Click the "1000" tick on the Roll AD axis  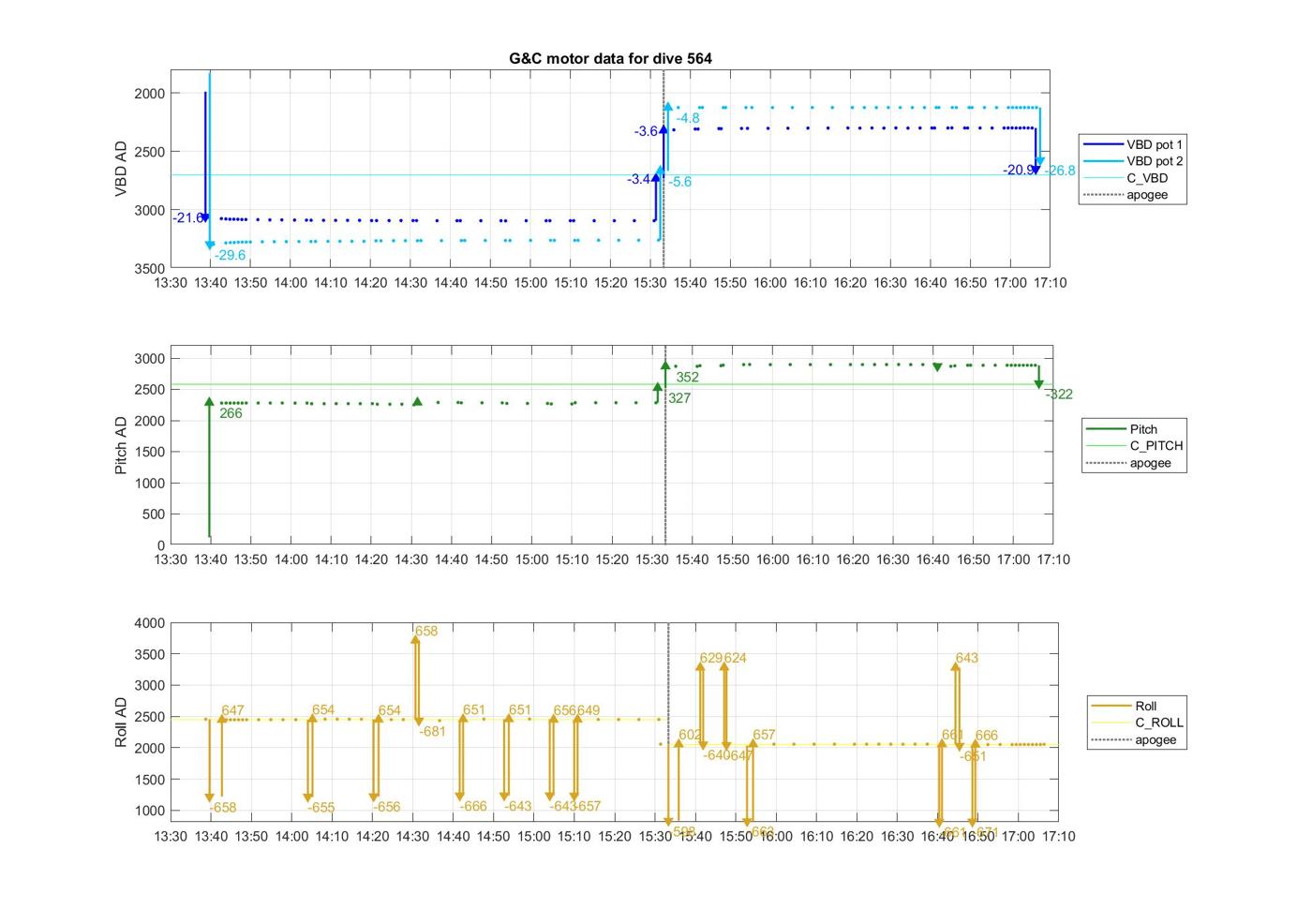click(150, 811)
